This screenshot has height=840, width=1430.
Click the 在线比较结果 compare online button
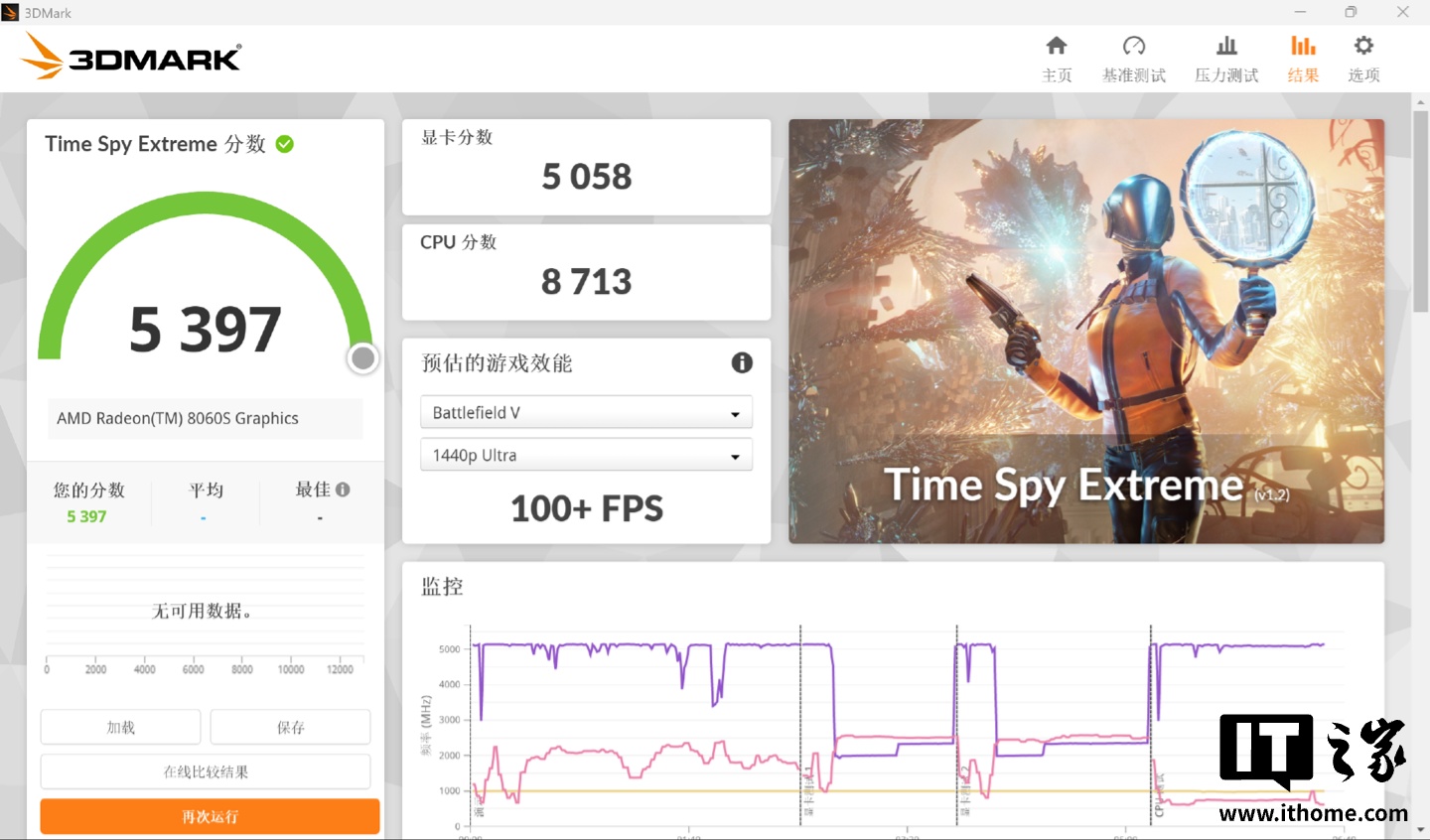click(206, 771)
